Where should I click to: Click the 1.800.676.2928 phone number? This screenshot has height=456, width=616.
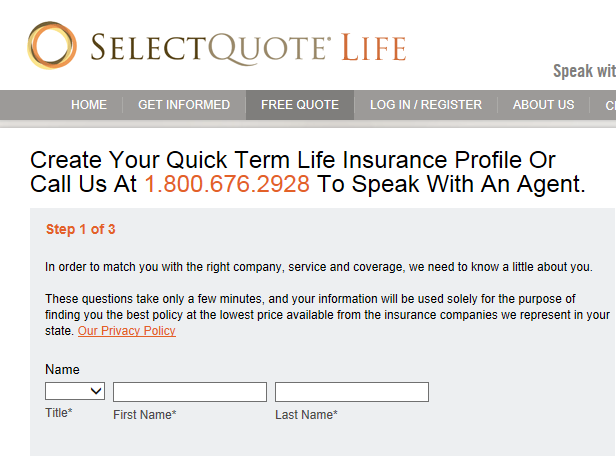[x=227, y=185]
